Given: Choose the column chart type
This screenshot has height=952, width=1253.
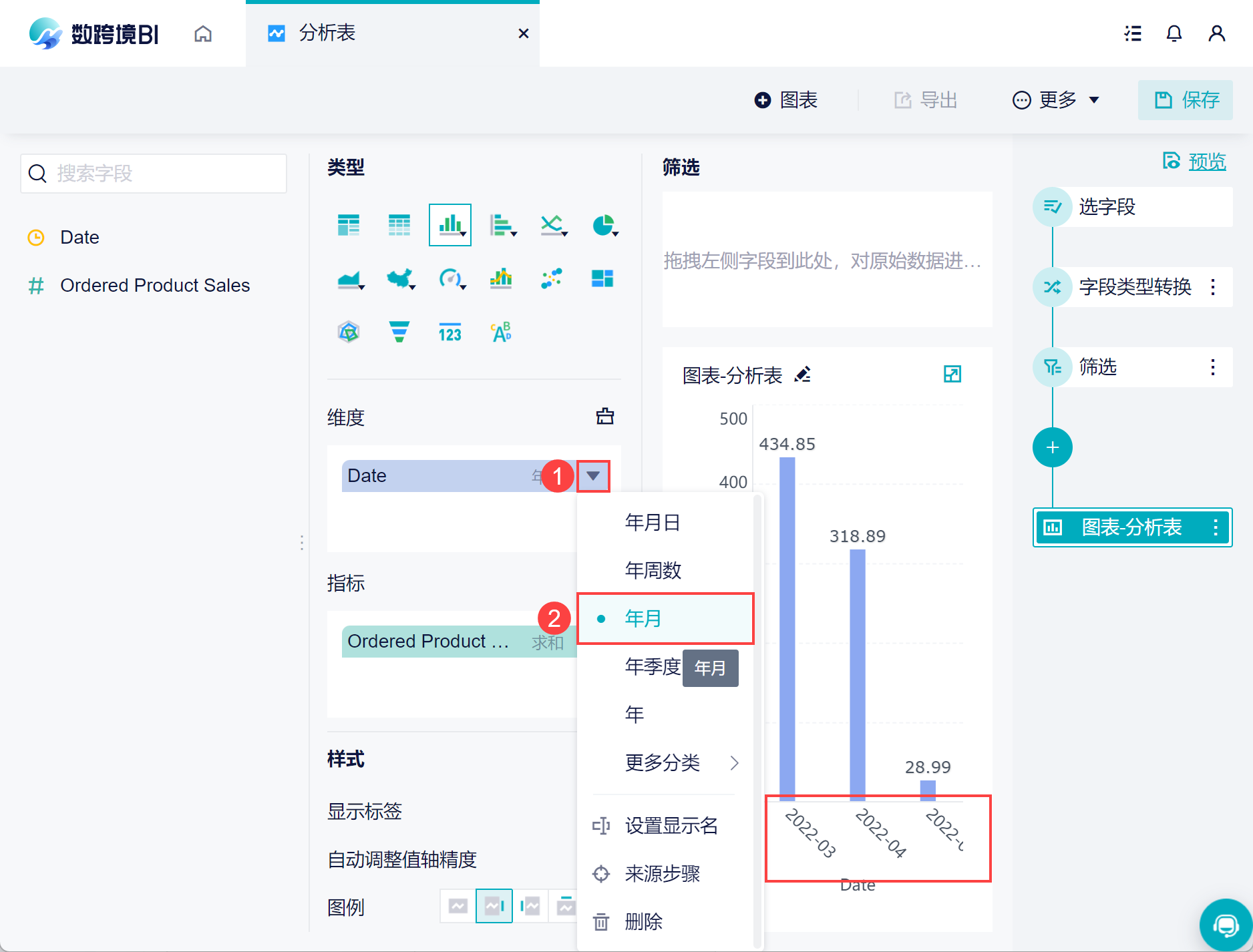Looking at the screenshot, I should (450, 225).
